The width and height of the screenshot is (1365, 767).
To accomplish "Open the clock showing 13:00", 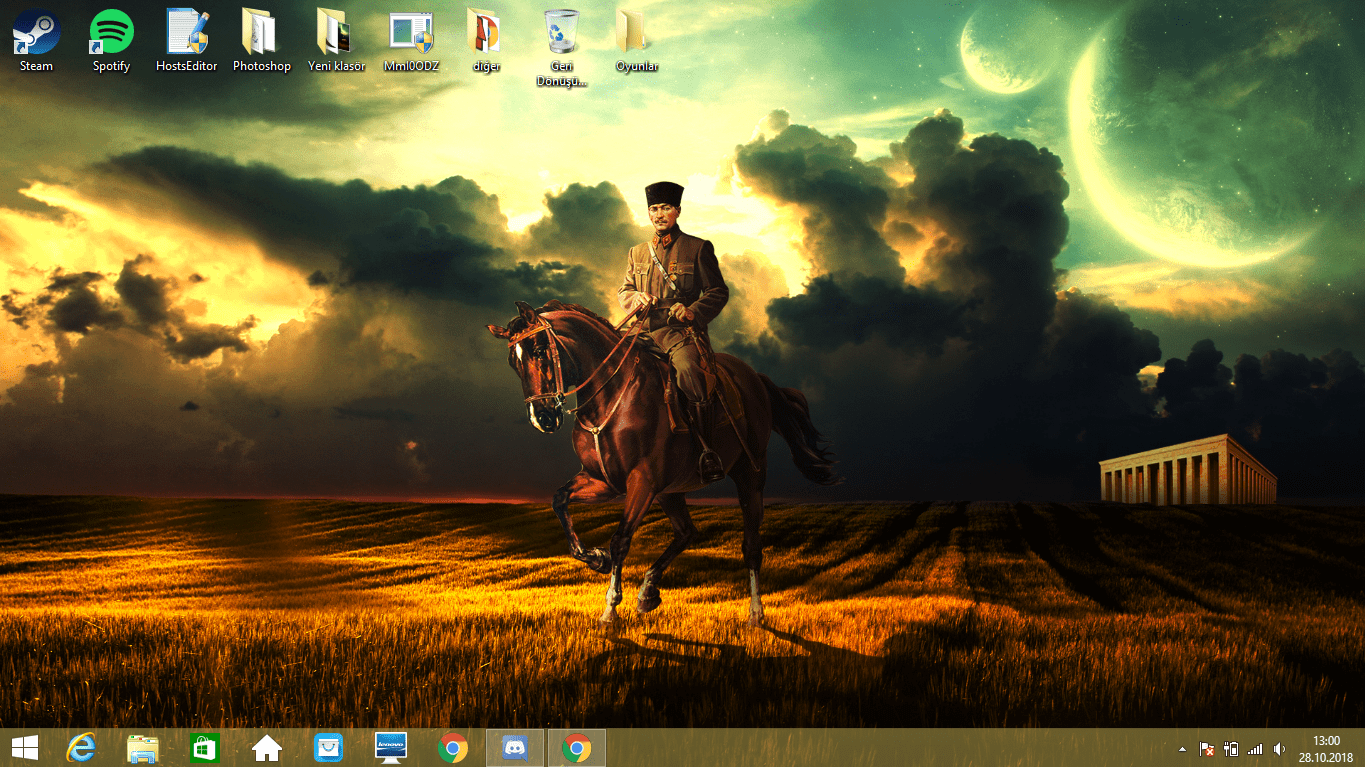I will [x=1326, y=748].
